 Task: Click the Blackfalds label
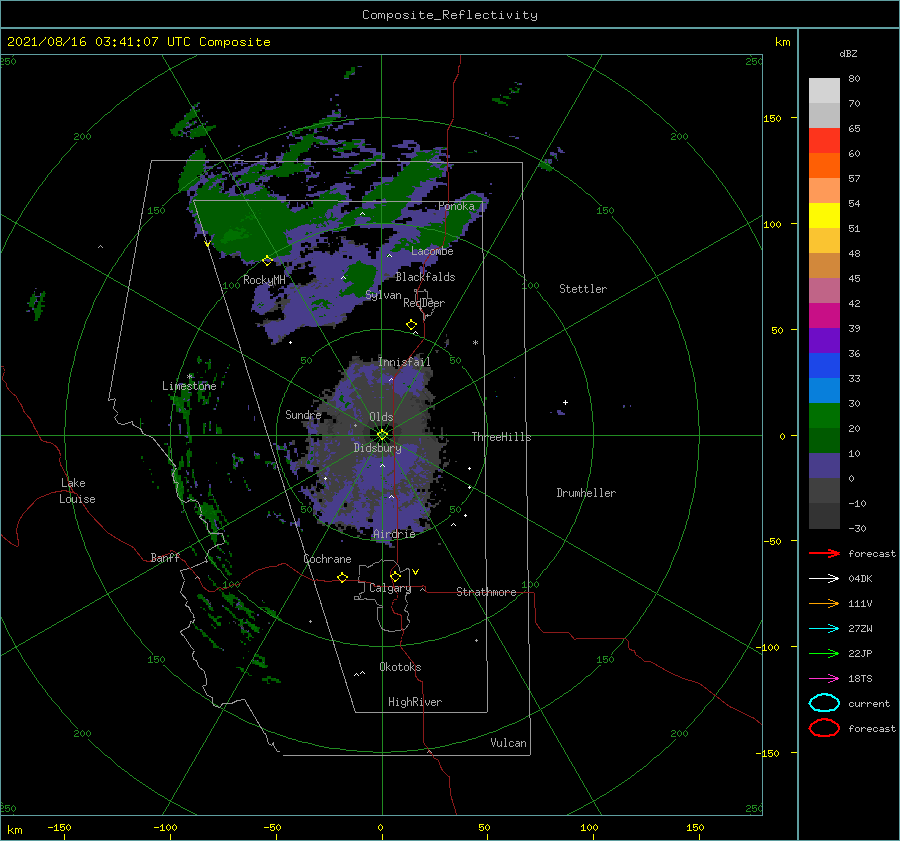pos(425,277)
